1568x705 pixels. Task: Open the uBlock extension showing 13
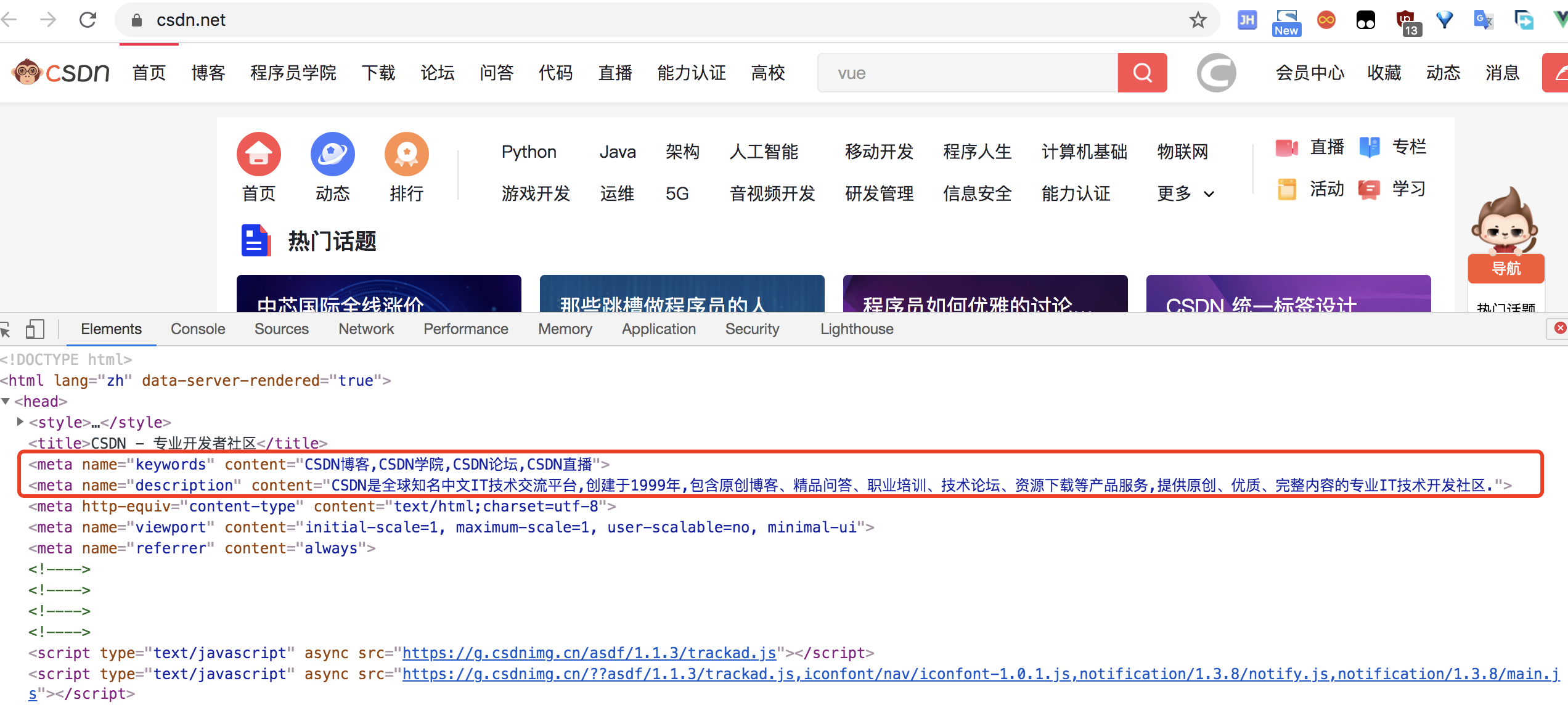click(1408, 23)
